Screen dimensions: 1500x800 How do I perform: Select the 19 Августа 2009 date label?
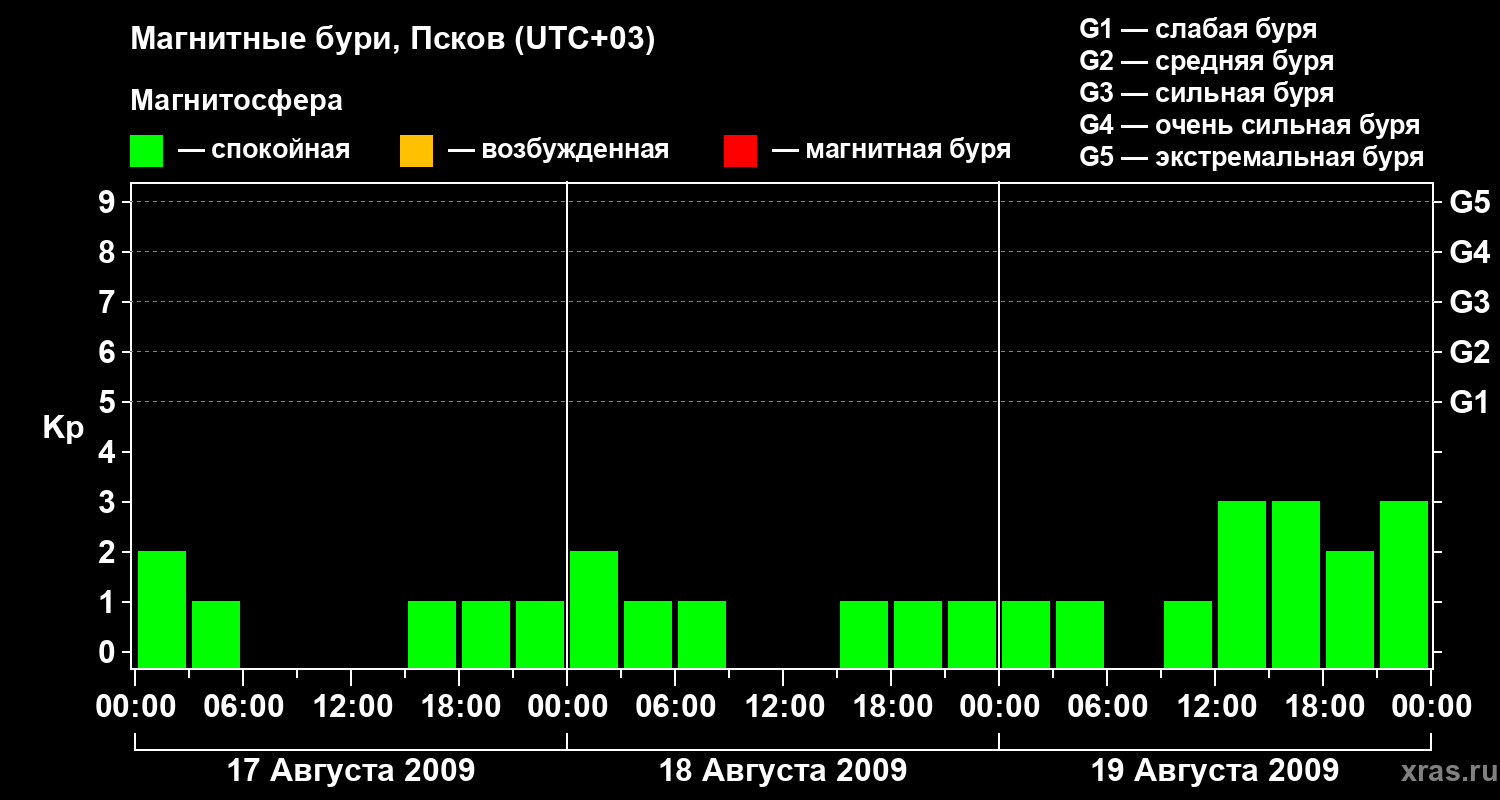(1215, 770)
